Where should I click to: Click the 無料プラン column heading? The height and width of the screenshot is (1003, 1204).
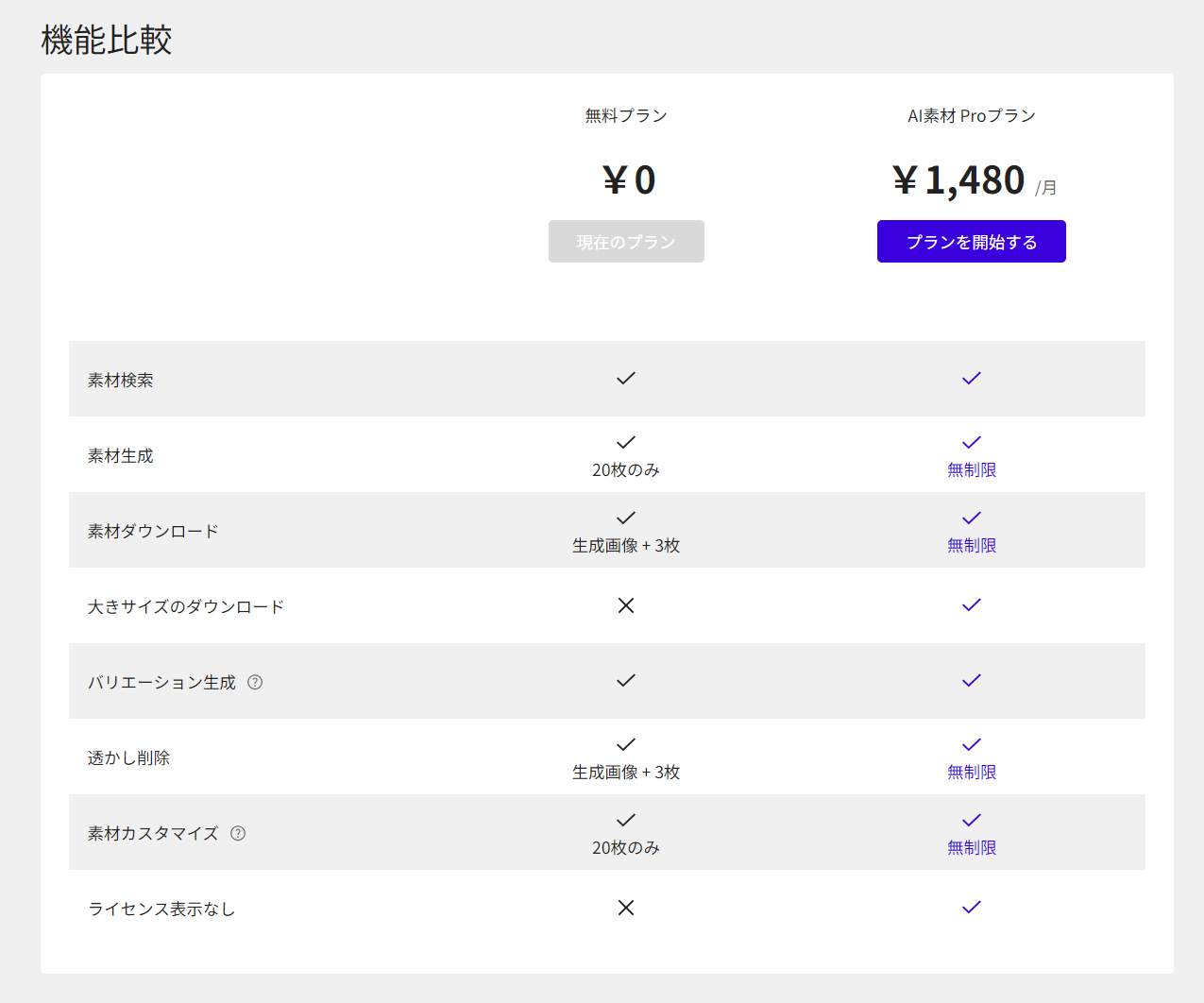pyautogui.click(x=625, y=116)
